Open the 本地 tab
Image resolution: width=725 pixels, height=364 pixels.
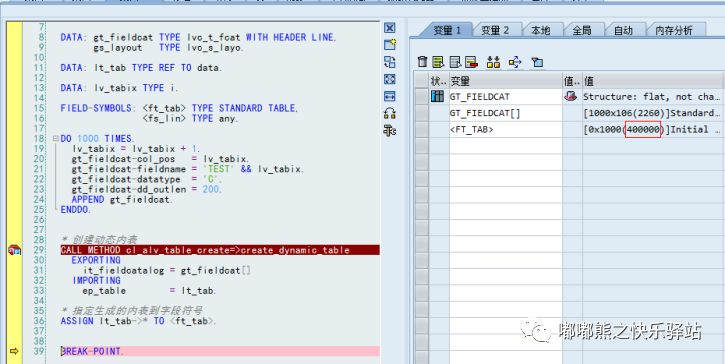(540, 31)
